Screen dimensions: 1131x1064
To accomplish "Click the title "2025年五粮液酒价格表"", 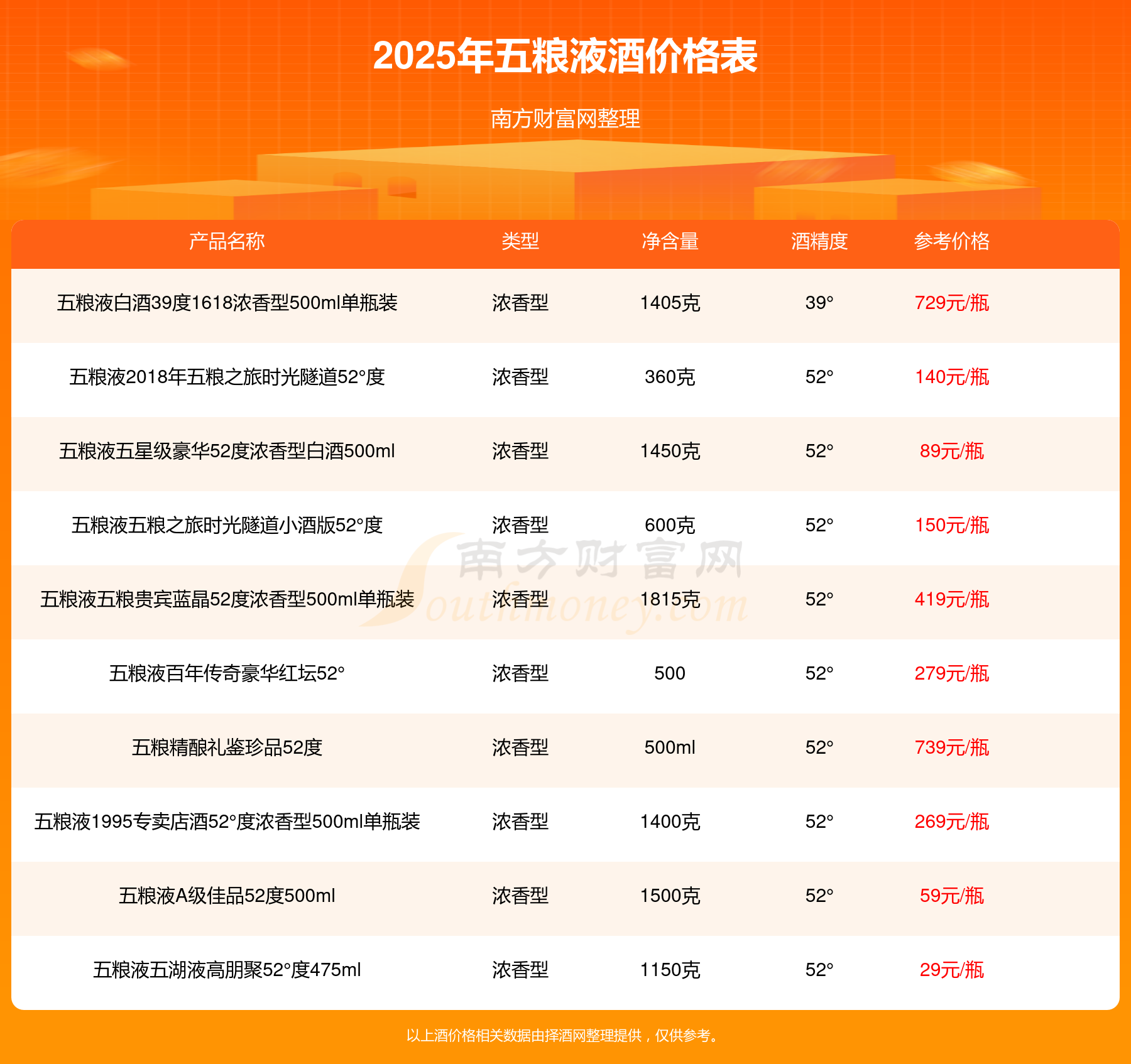I will coord(565,56).
